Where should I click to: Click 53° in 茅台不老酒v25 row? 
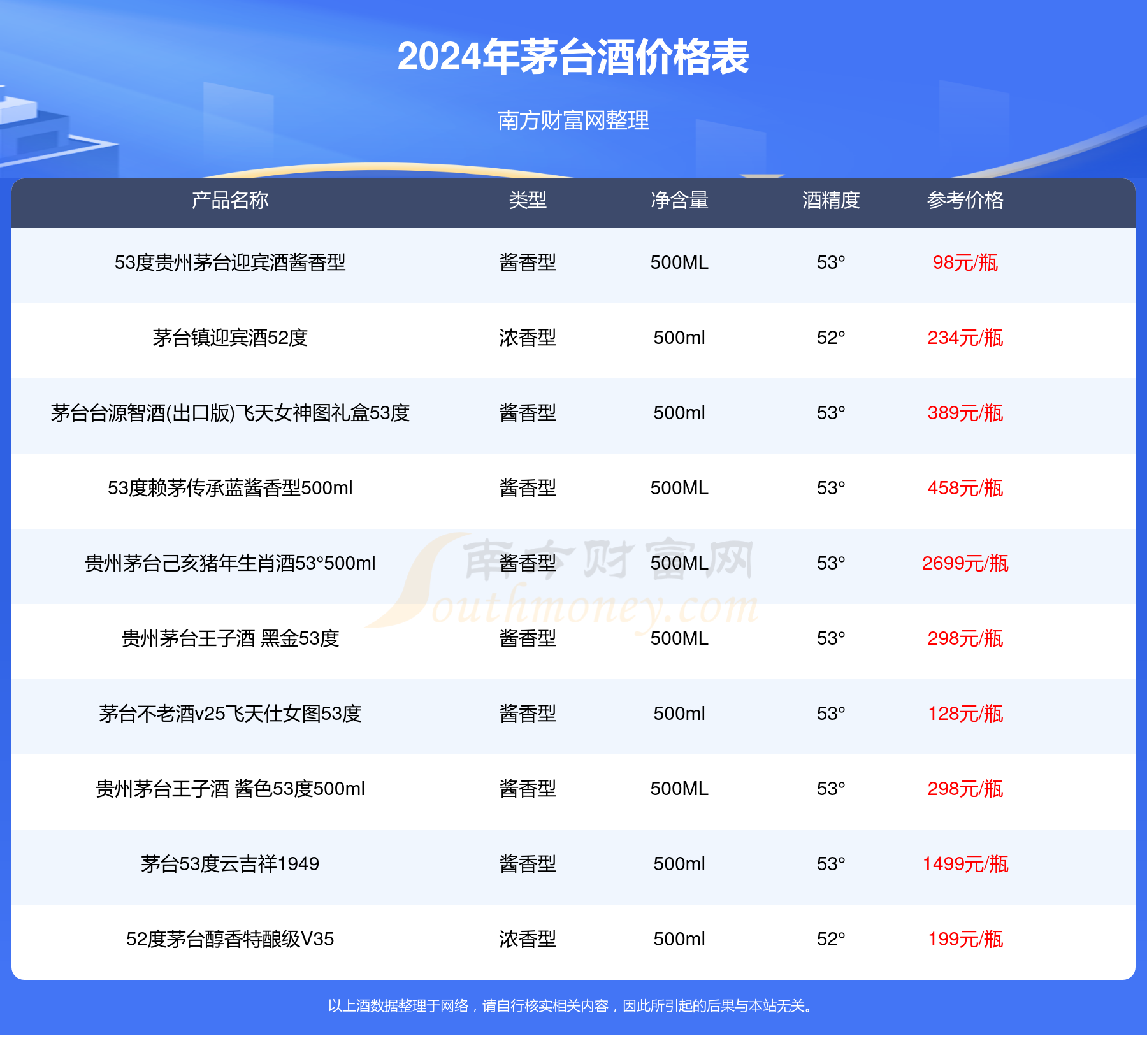tap(831, 714)
